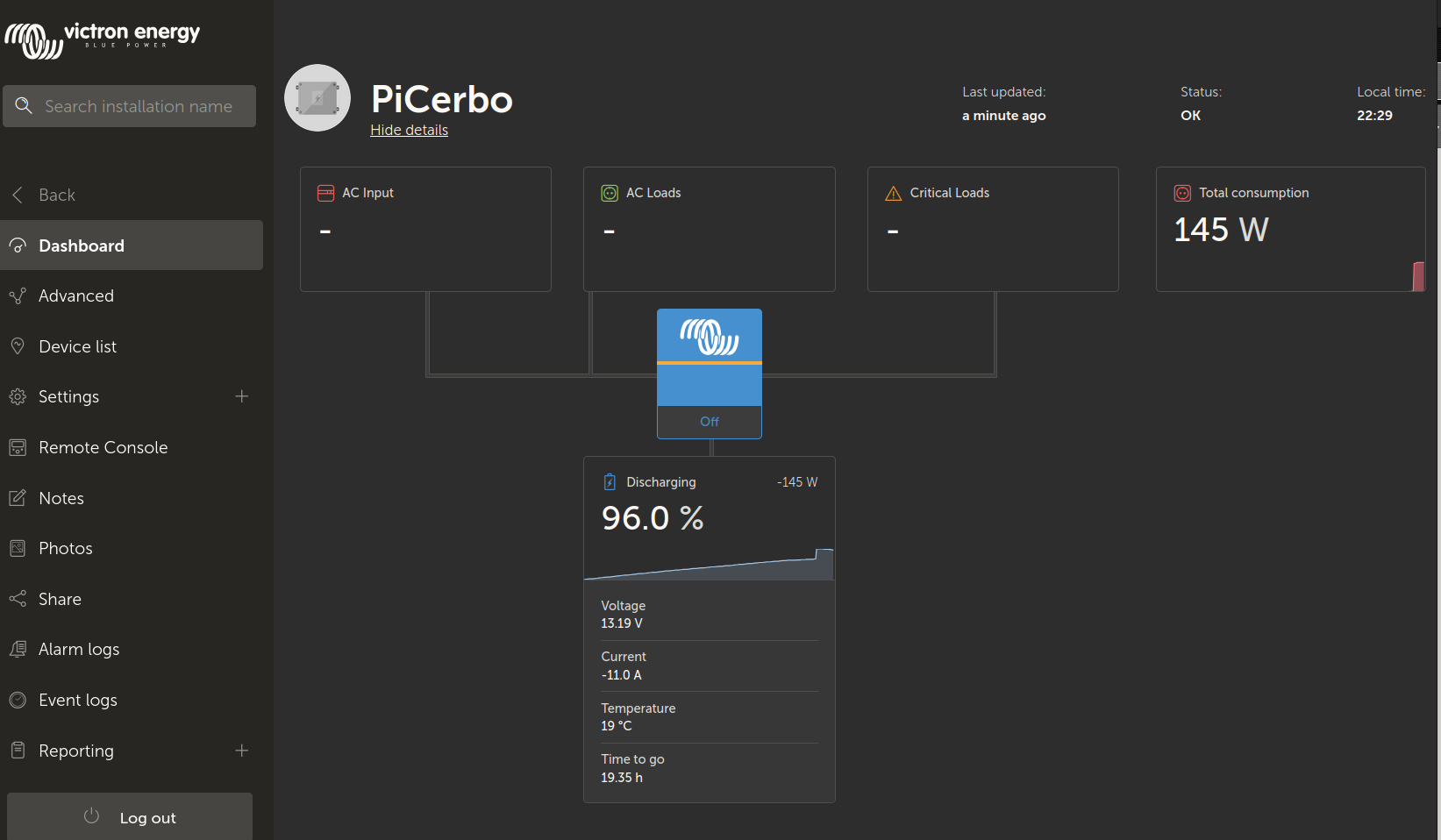Expand the Settings submenu with plus

[x=242, y=396]
